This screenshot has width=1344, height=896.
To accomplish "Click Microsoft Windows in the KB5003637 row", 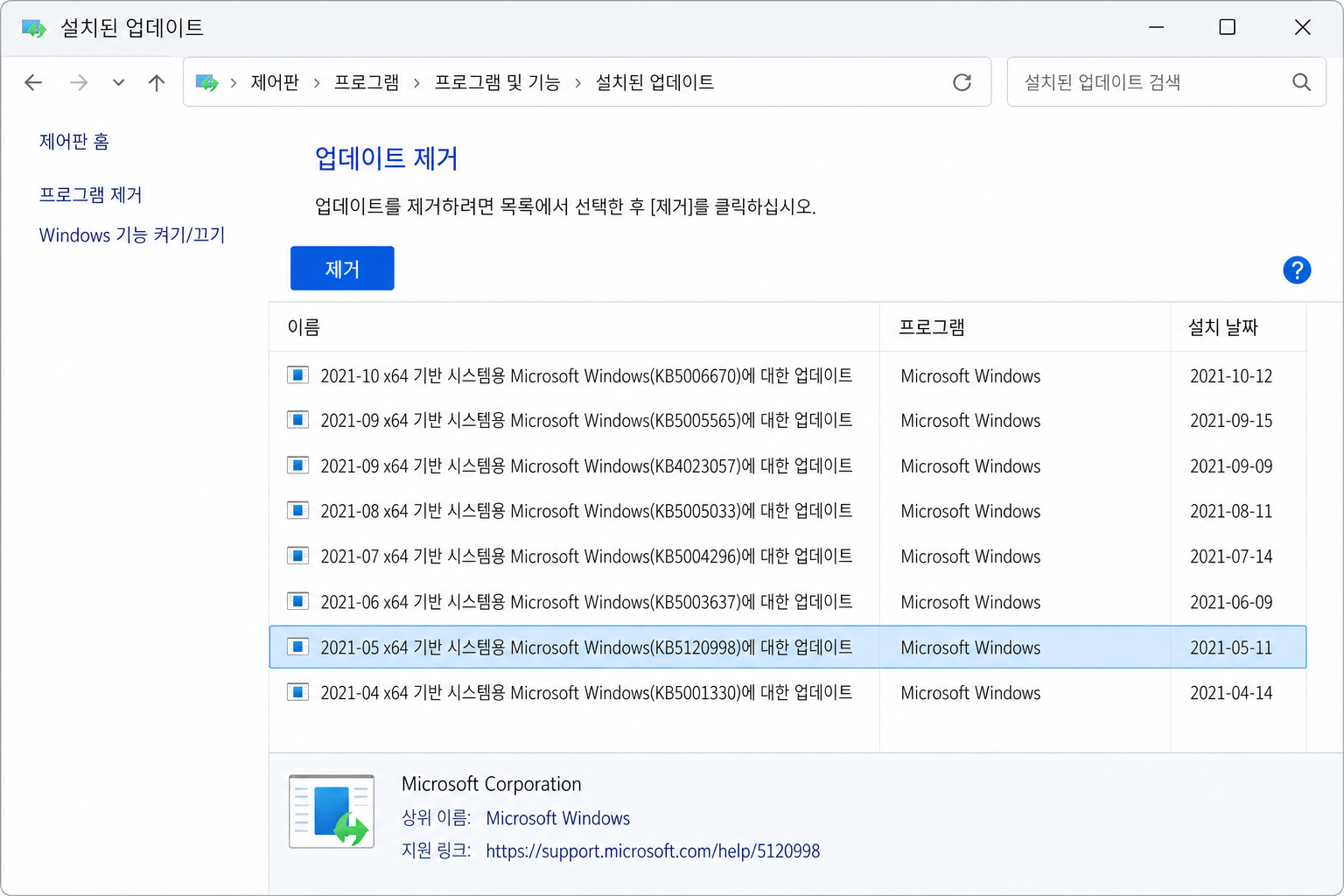I will tap(970, 602).
